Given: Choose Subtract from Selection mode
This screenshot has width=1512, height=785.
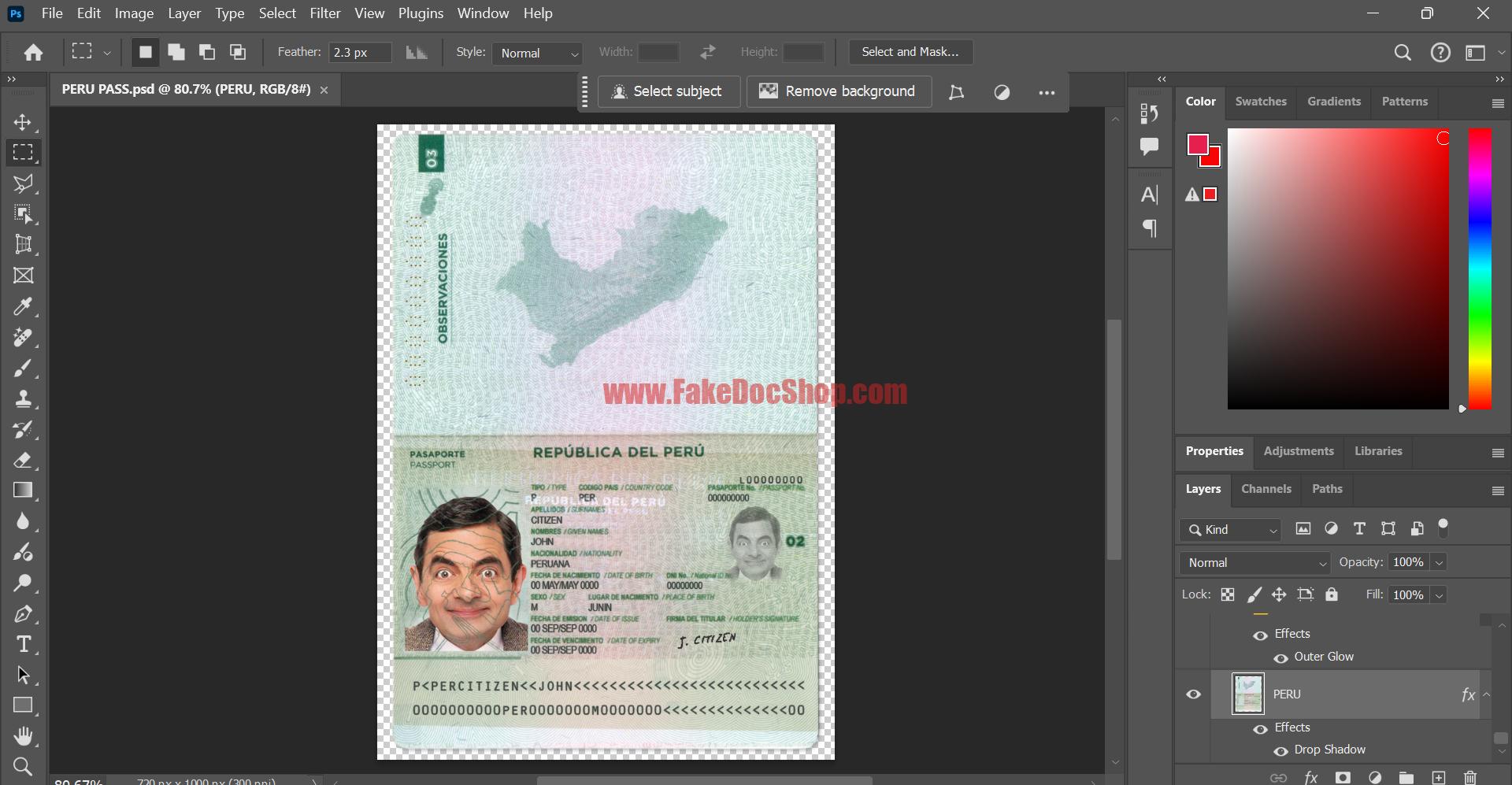Looking at the screenshot, I should pos(207,52).
